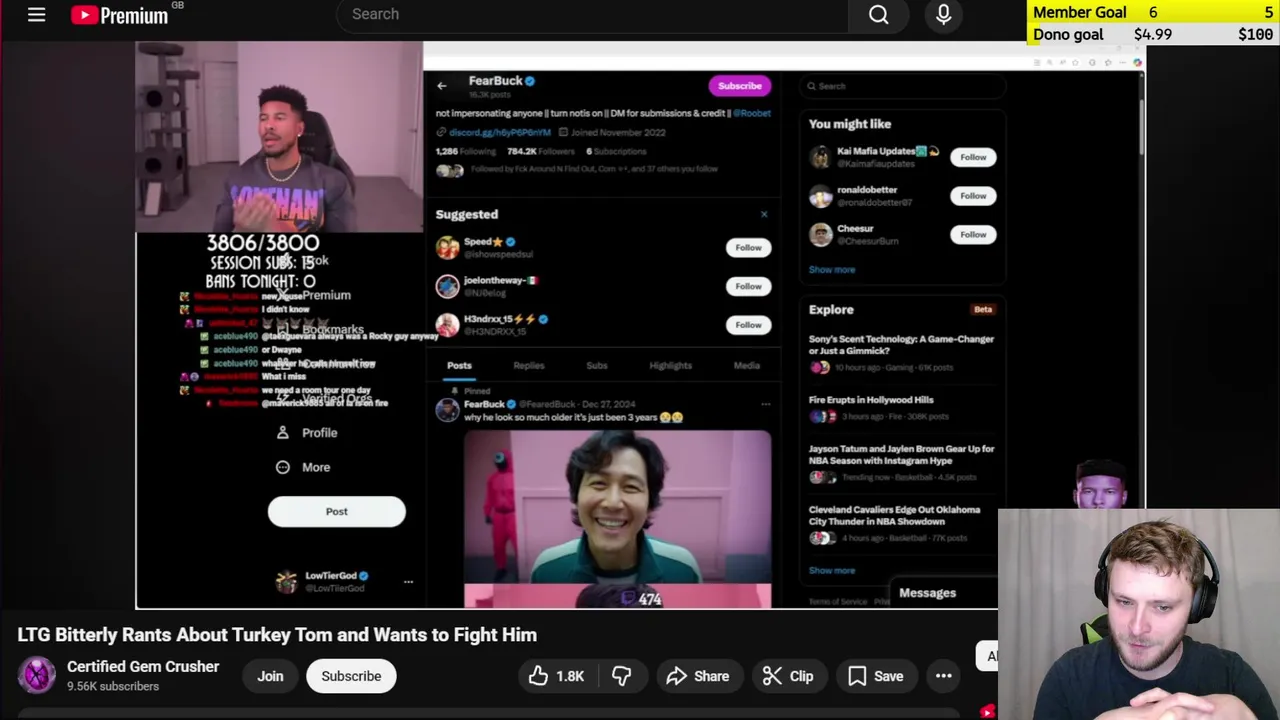
Task: Select the Subs tab on profile
Action: pyautogui.click(x=597, y=366)
